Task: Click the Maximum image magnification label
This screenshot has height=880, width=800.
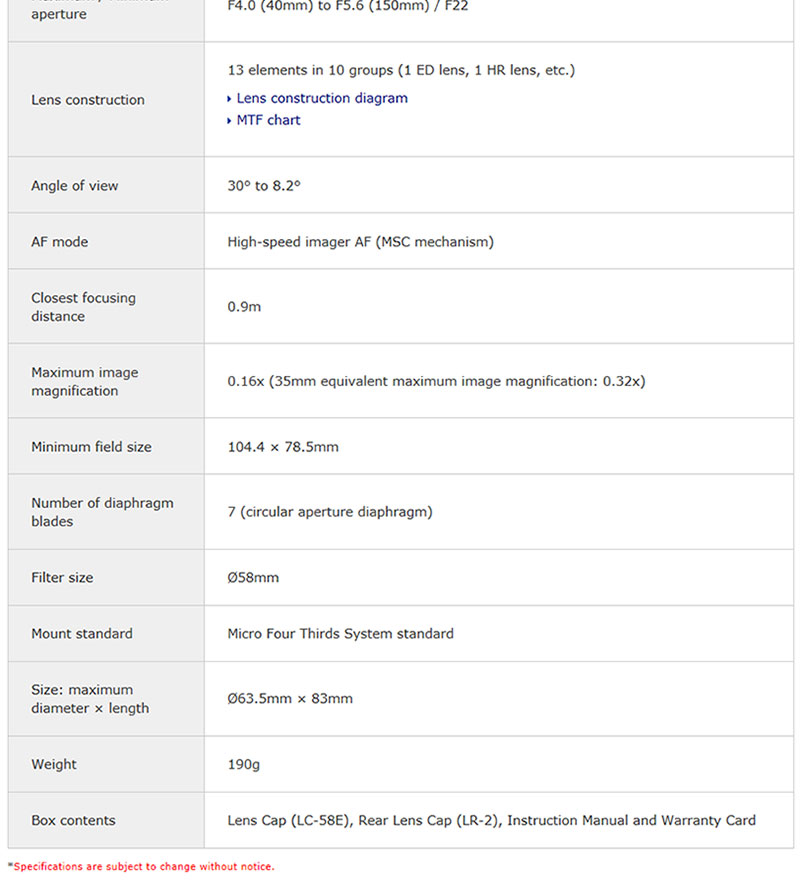Action: (85, 382)
